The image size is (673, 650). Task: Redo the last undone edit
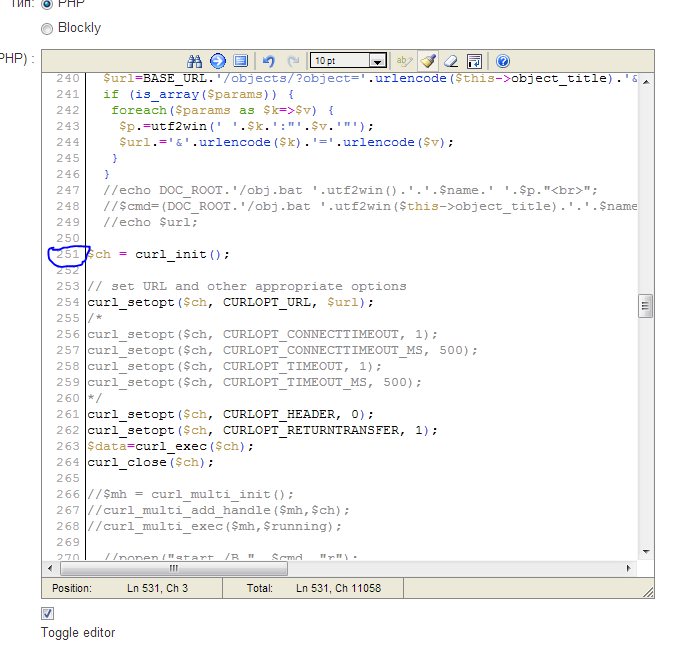pyautogui.click(x=293, y=61)
